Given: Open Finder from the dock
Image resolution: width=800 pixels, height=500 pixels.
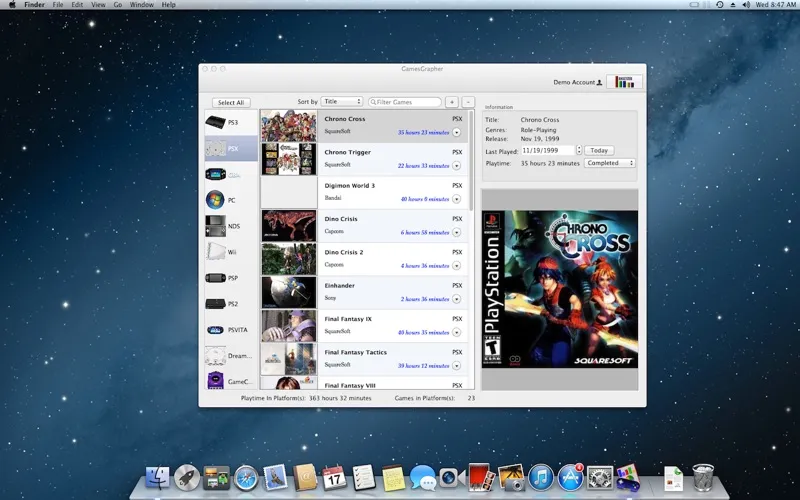Looking at the screenshot, I should 158,478.
